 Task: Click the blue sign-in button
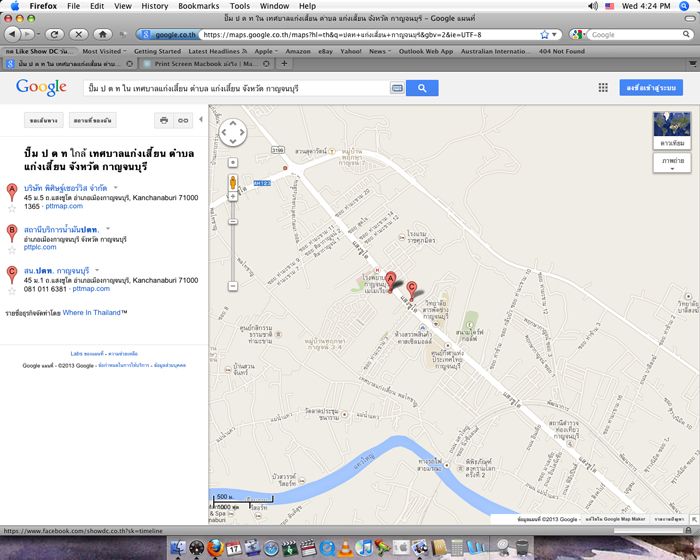(651, 88)
